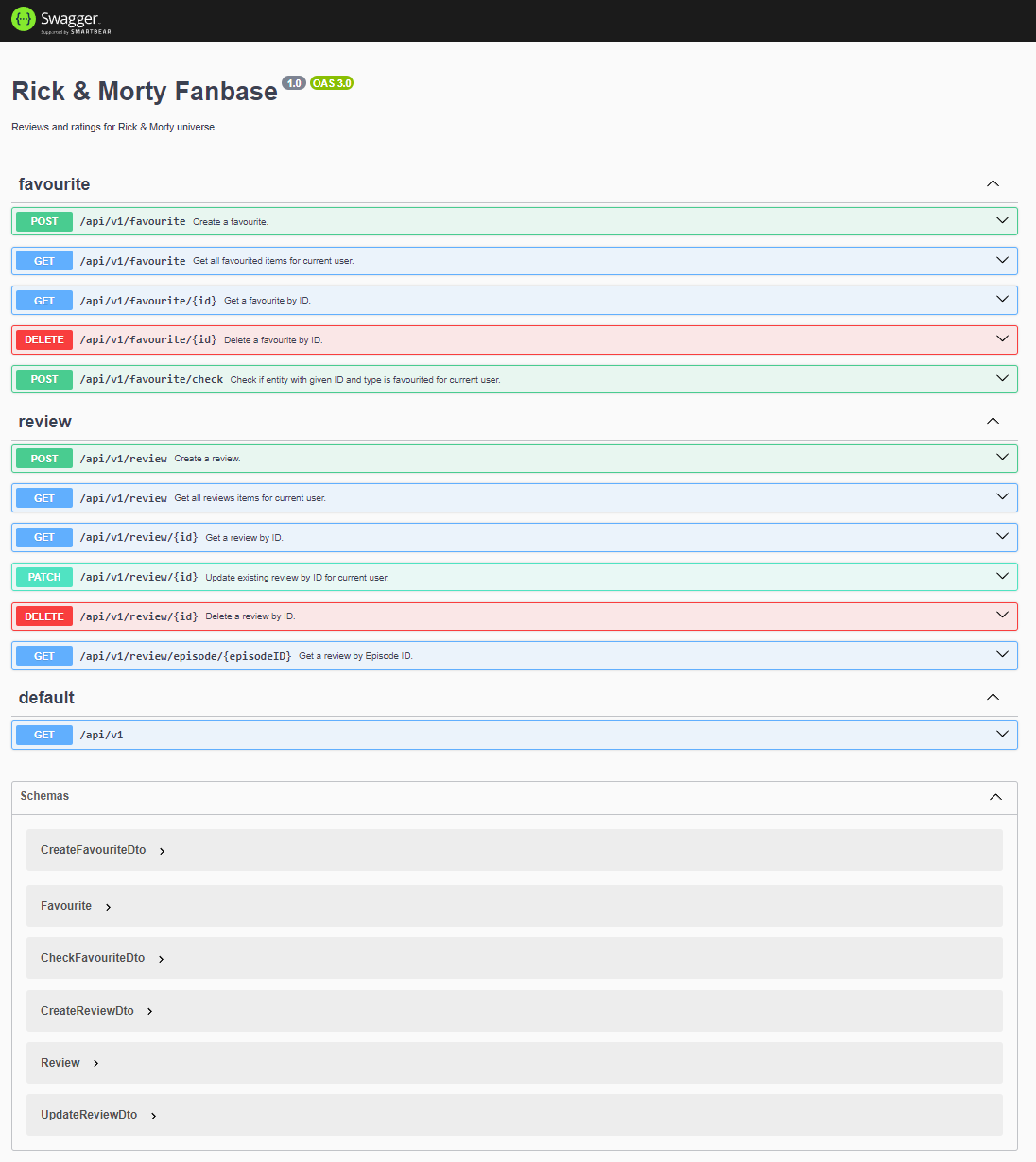This screenshot has height=1162, width=1036.
Task: Click GET badge for review by episode
Action: [x=44, y=656]
